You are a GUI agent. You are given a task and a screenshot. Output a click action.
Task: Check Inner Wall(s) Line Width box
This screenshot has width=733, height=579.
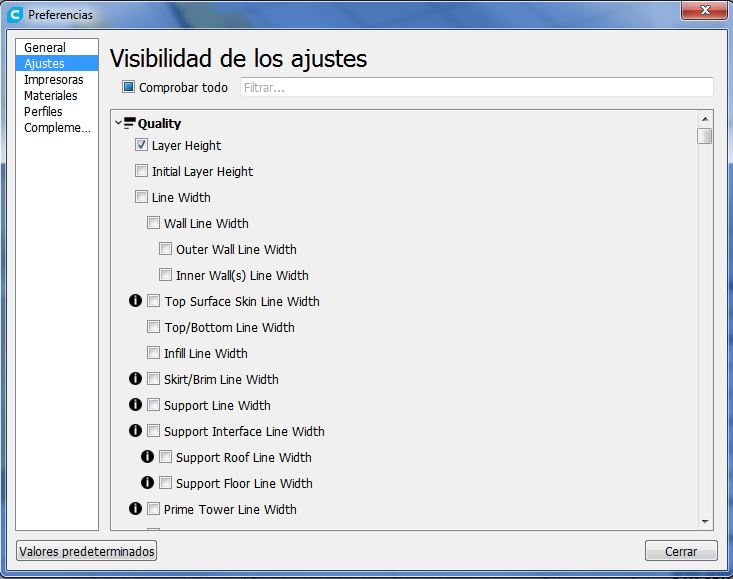coord(165,274)
